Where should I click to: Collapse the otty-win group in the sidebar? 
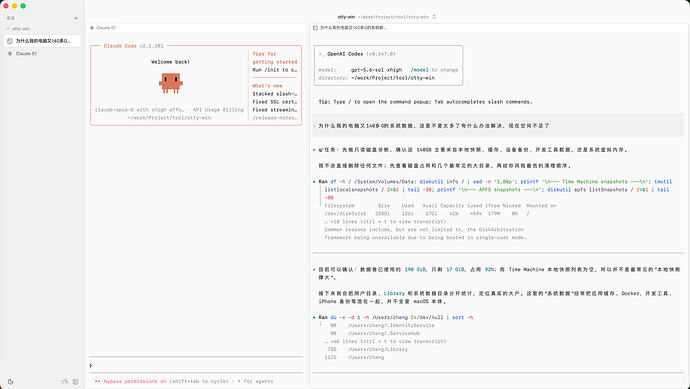tap(18, 29)
